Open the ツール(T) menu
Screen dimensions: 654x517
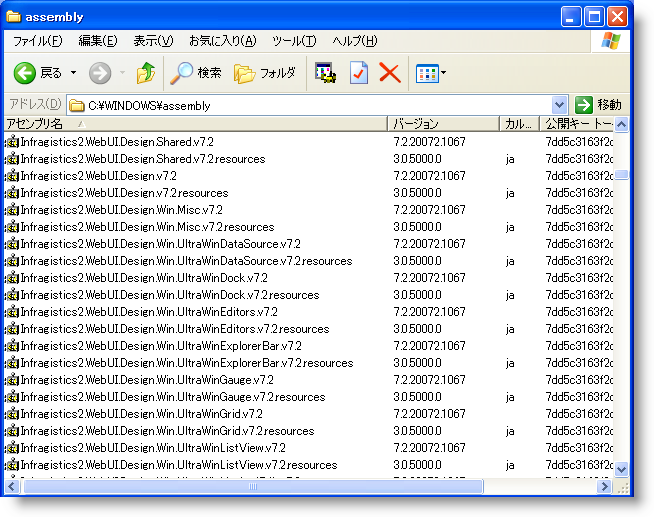(x=294, y=41)
